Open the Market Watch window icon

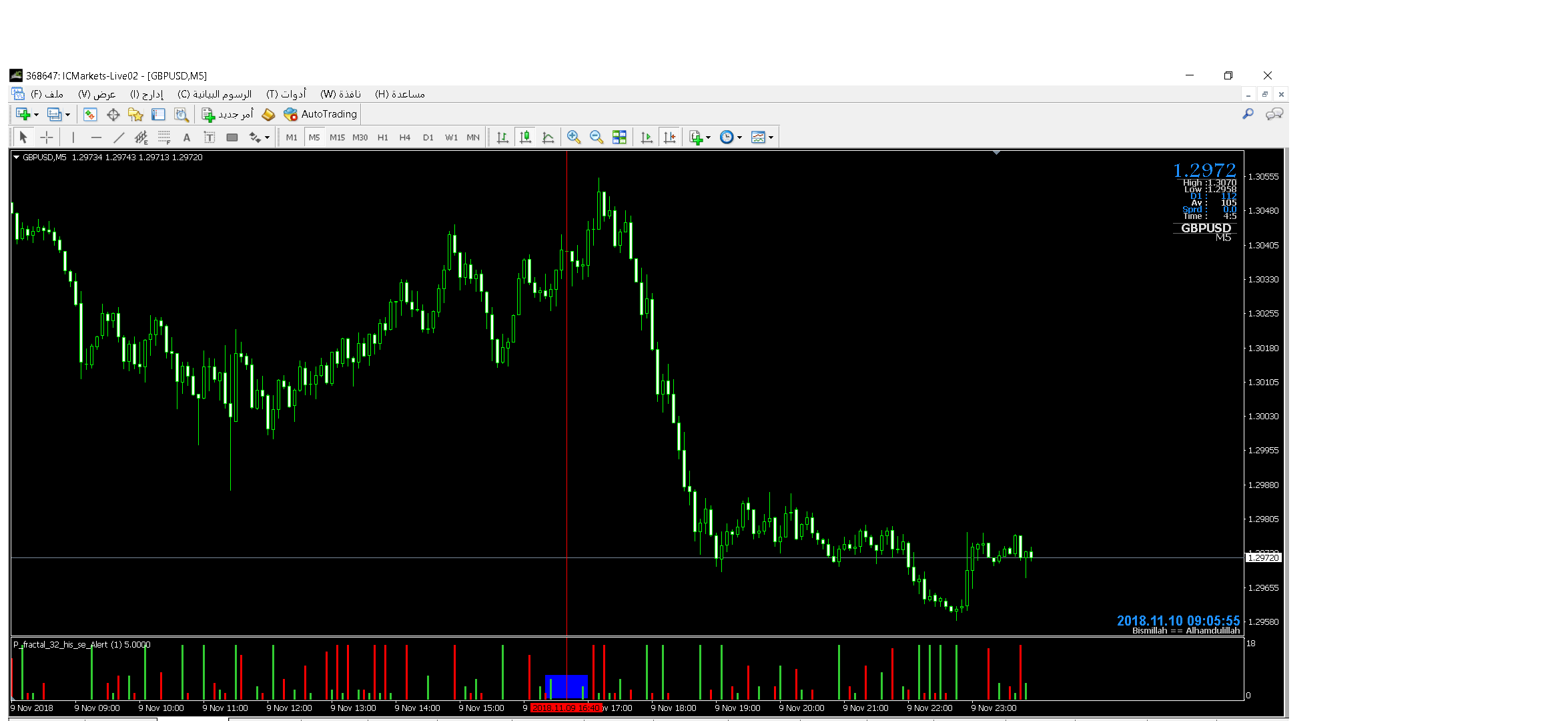click(90, 115)
